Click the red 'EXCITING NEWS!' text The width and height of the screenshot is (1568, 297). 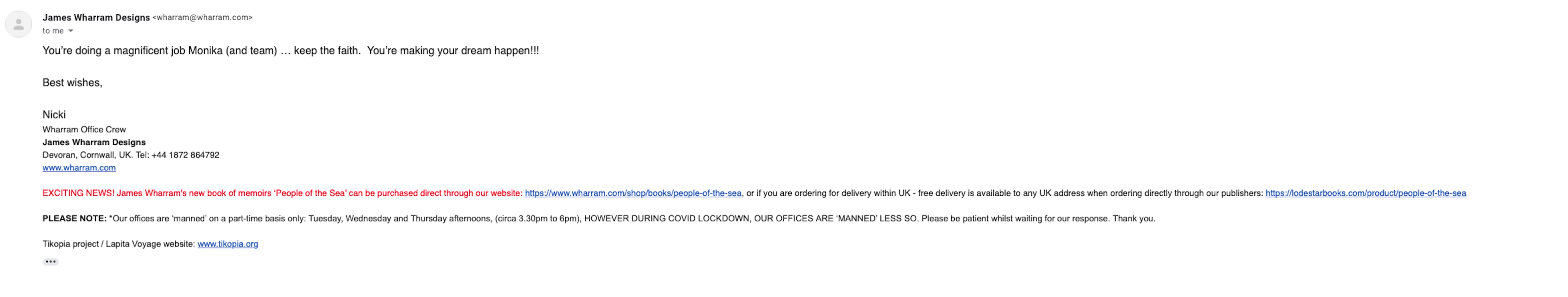pos(78,193)
